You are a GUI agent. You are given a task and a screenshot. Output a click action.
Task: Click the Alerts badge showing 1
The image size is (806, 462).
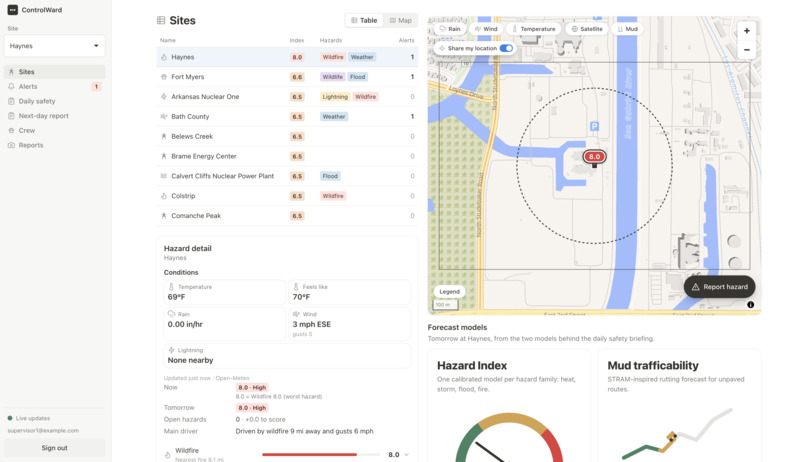[x=96, y=86]
